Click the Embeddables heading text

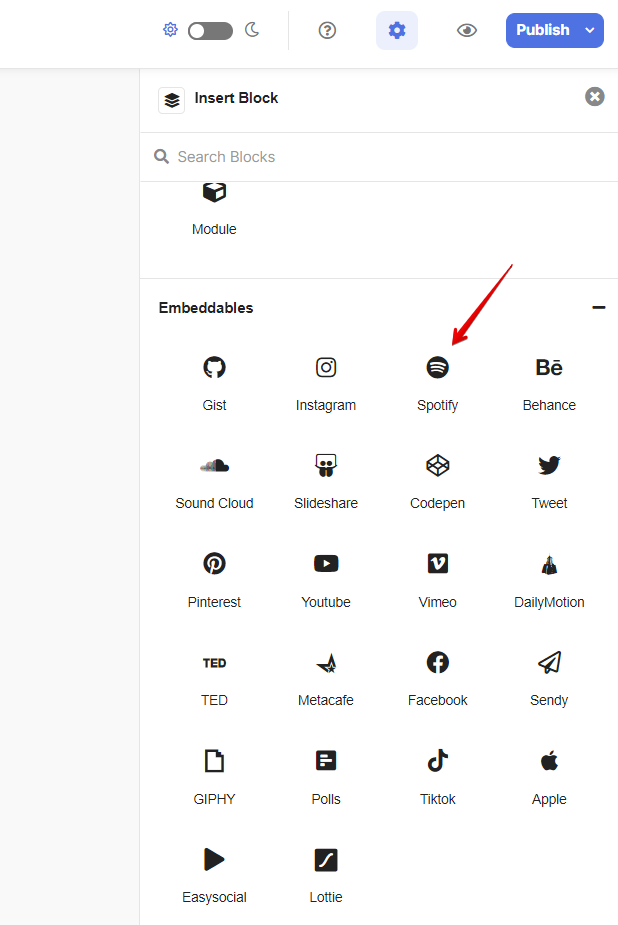[x=206, y=308]
